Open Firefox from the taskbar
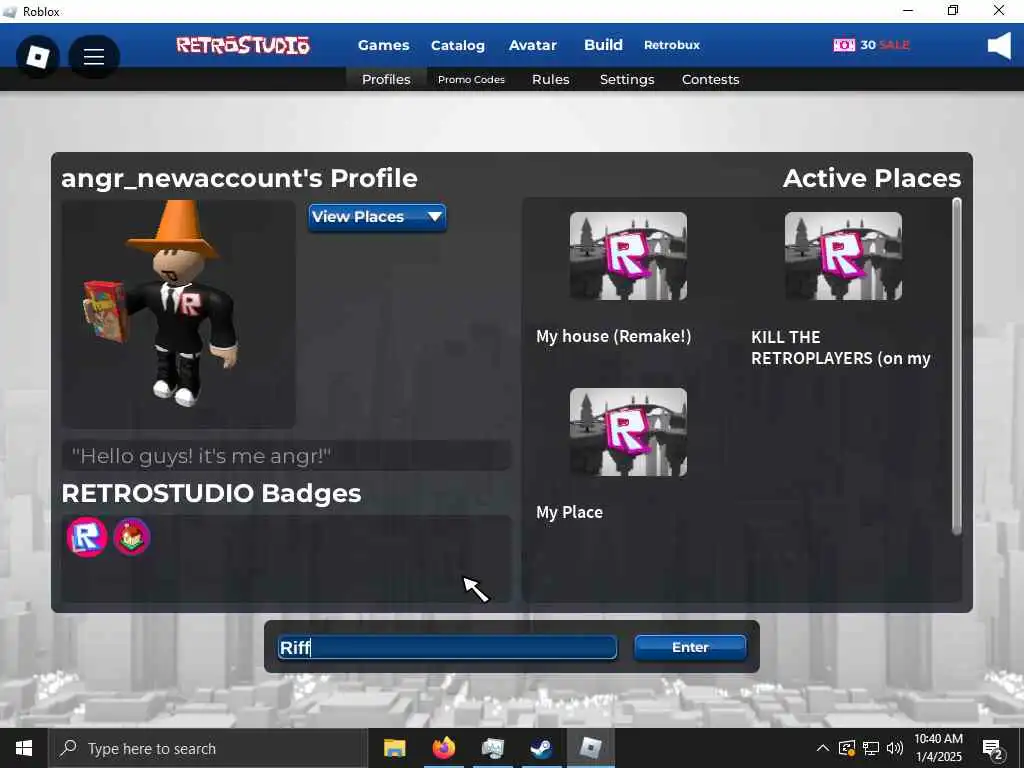Image resolution: width=1024 pixels, height=768 pixels. tap(443, 748)
